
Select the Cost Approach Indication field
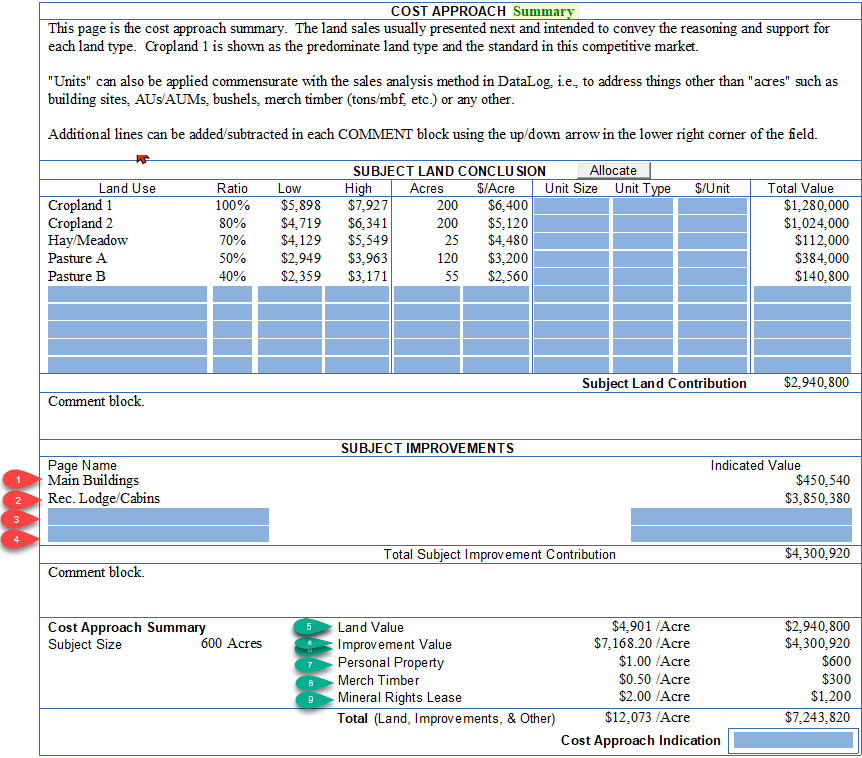pos(791,741)
